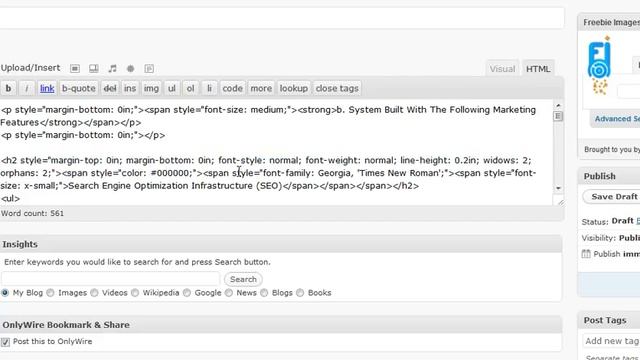Click the add audio music note icon

[112, 69]
